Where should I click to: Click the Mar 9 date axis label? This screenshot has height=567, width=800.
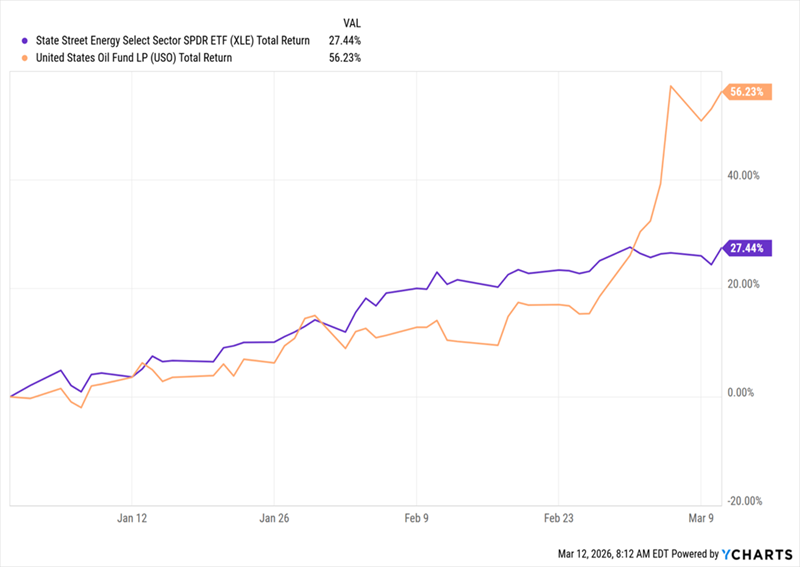701,518
